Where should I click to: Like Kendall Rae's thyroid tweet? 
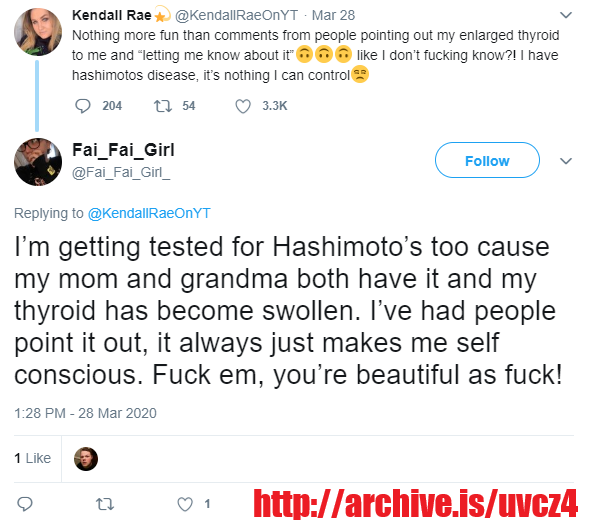tap(243, 106)
